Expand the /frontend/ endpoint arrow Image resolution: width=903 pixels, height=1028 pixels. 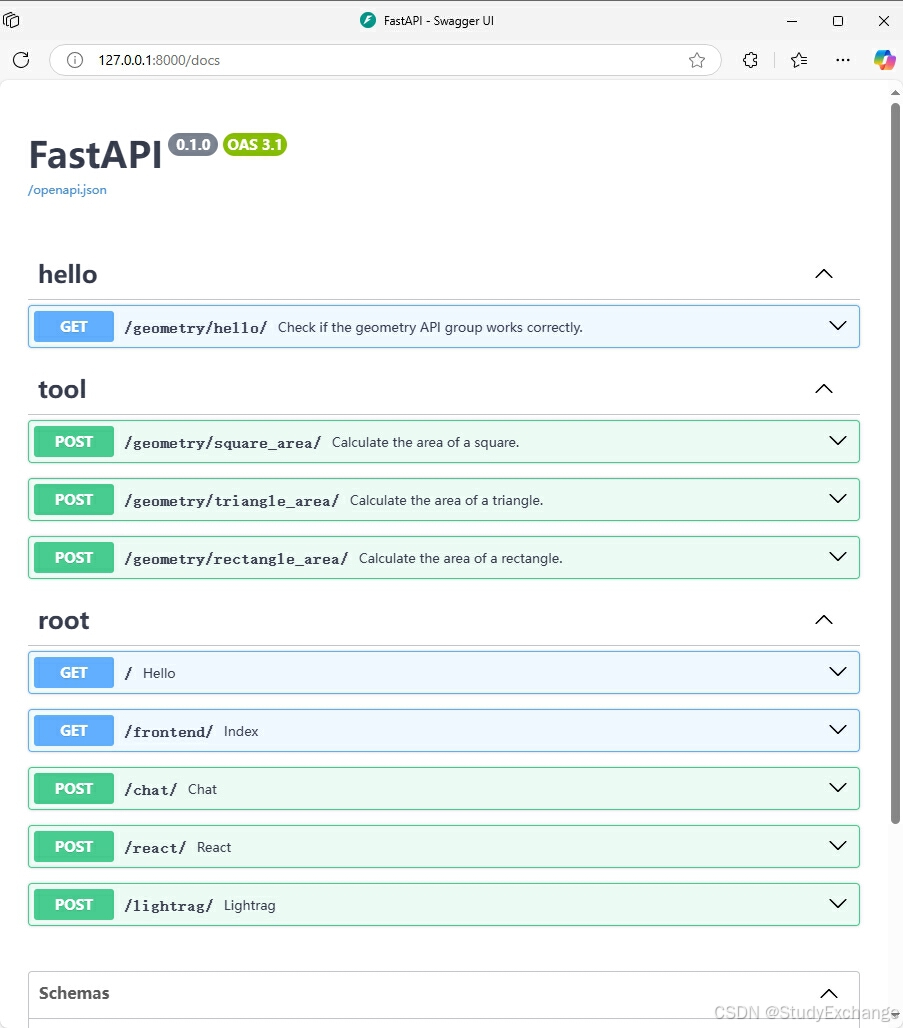pos(837,730)
